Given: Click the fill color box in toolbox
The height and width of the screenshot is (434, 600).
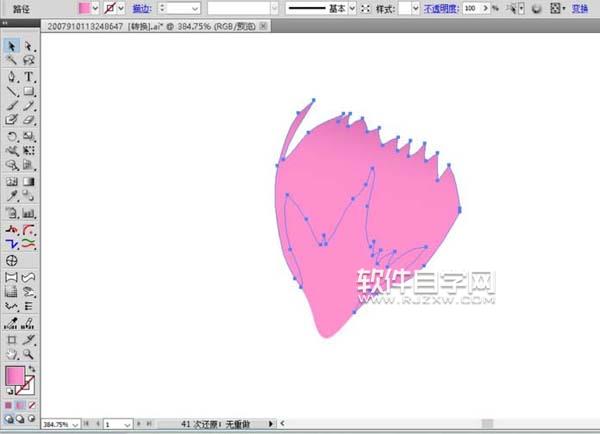Looking at the screenshot, I should pos(15,376).
